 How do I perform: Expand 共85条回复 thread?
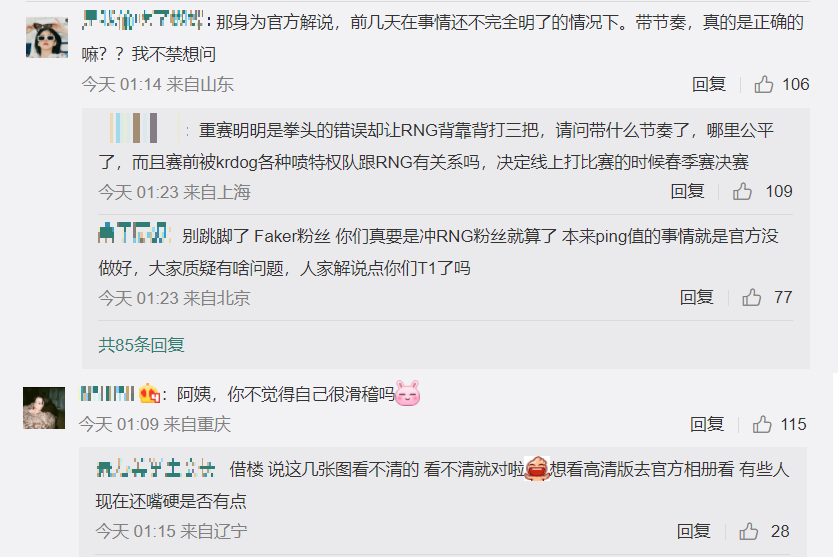tap(141, 345)
